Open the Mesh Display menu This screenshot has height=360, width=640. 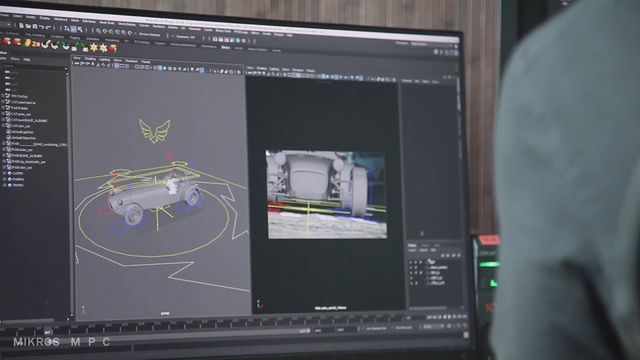click(x=127, y=24)
